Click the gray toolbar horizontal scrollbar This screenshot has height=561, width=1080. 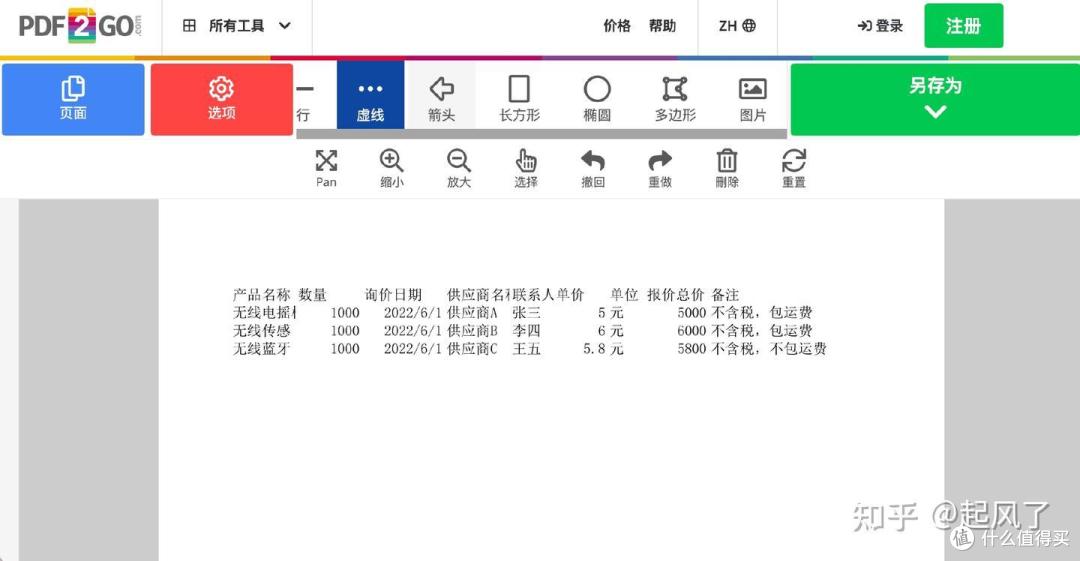coord(541,134)
